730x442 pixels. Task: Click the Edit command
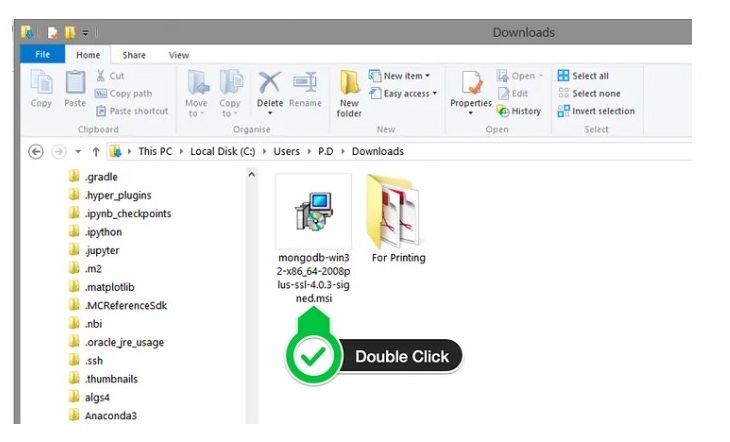pos(513,93)
